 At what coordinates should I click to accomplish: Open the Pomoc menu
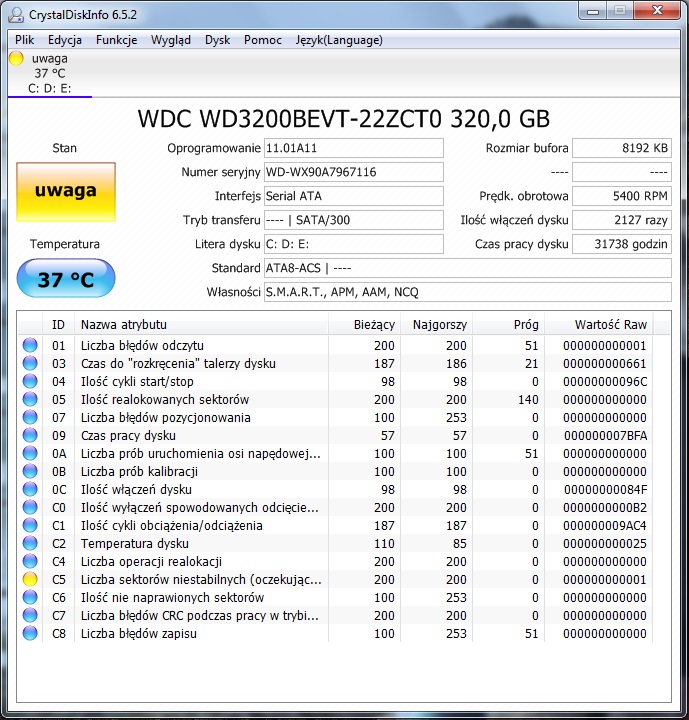263,40
